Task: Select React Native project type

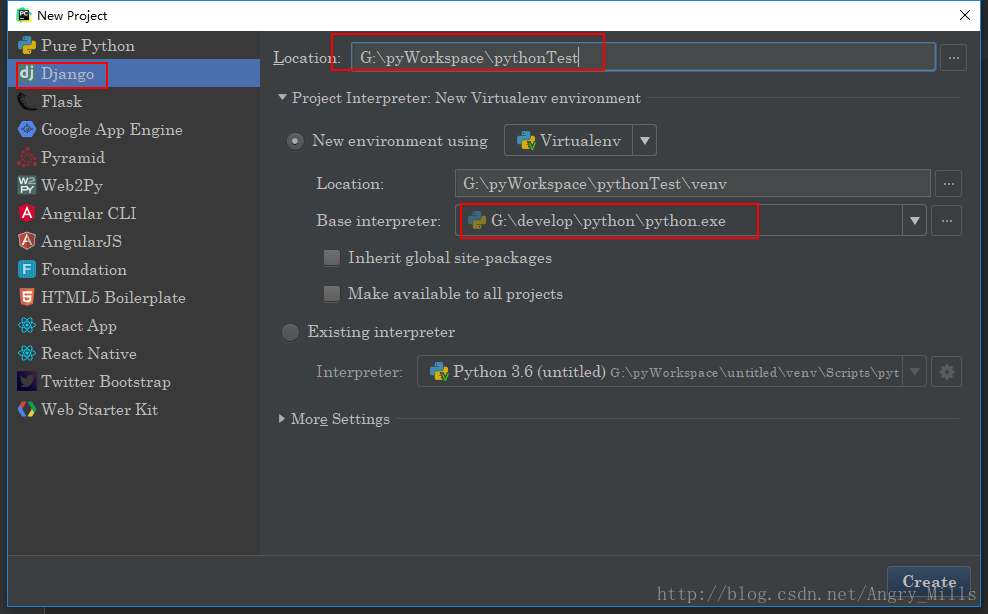Action: point(134,353)
